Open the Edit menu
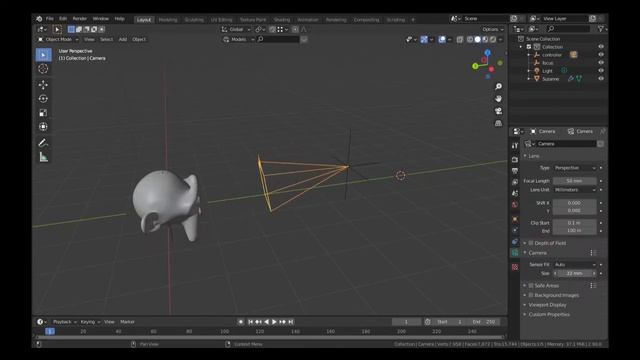The image size is (640, 360). (63, 19)
